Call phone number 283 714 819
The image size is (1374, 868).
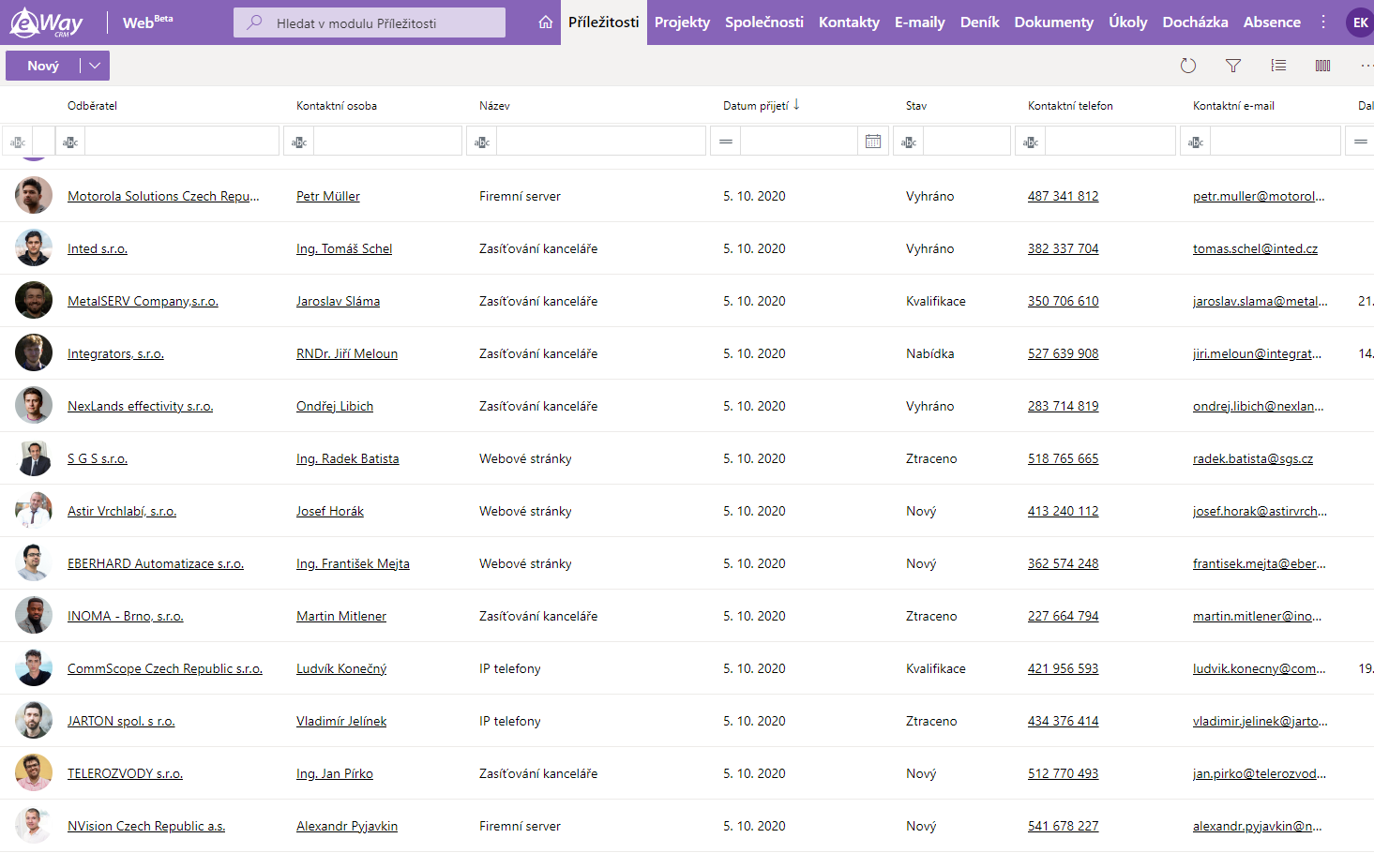click(1063, 406)
